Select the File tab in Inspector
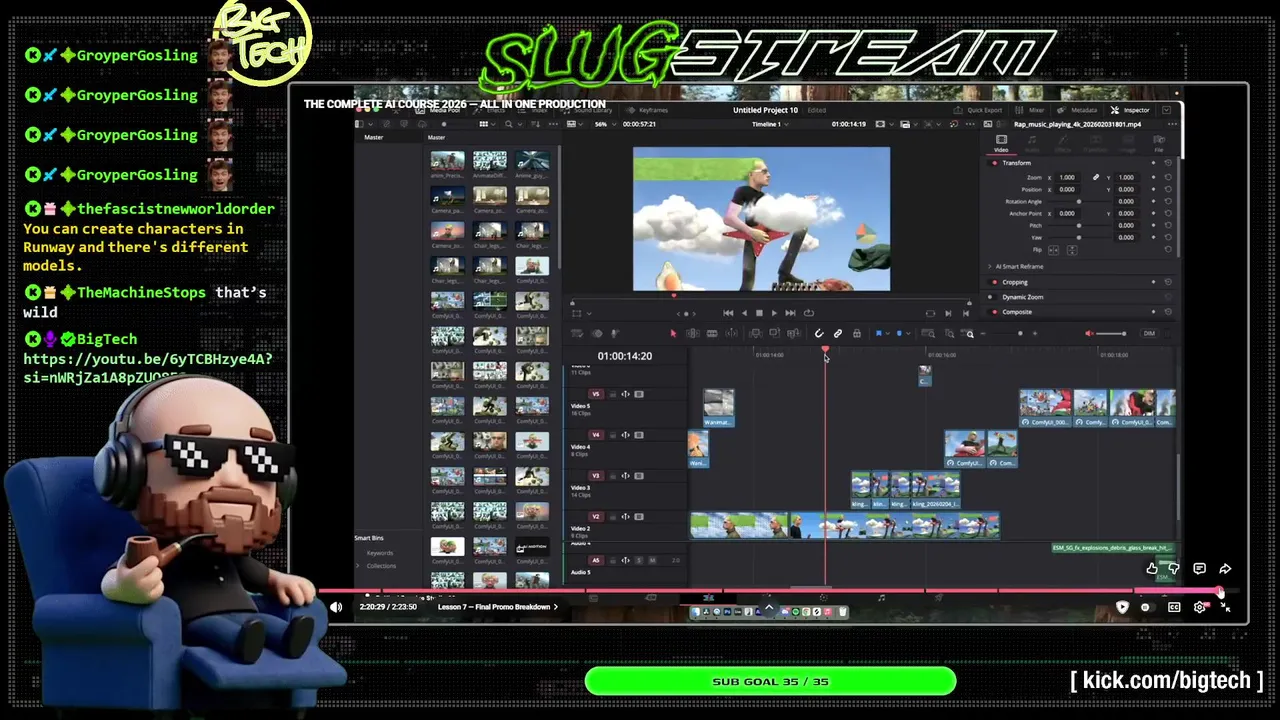 click(x=1159, y=145)
